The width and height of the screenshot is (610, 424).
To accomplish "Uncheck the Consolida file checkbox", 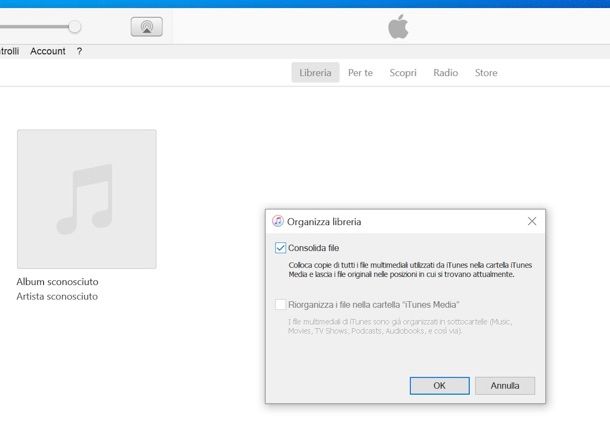I will tap(280, 248).
